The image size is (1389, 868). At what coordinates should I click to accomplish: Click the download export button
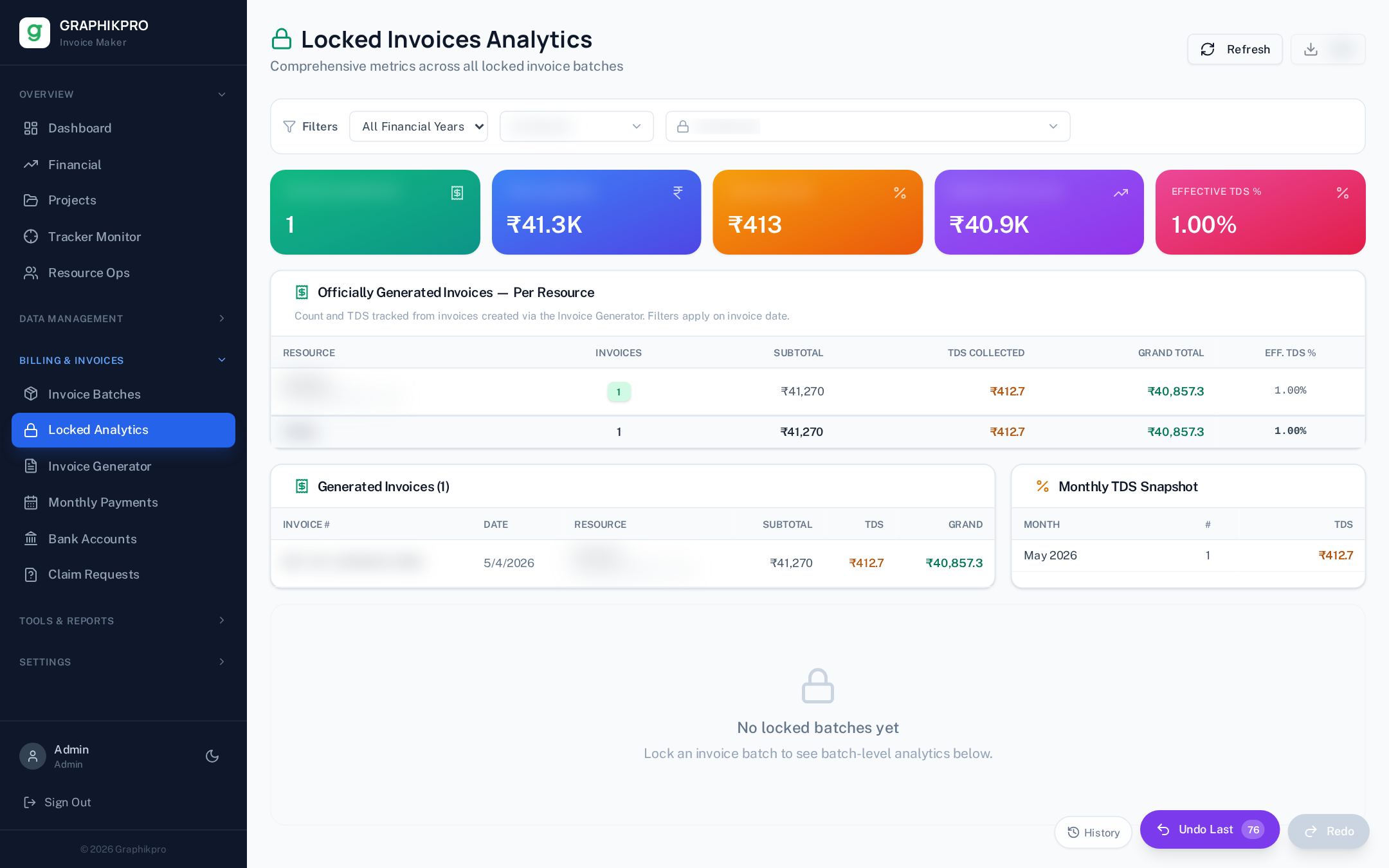1328,50
